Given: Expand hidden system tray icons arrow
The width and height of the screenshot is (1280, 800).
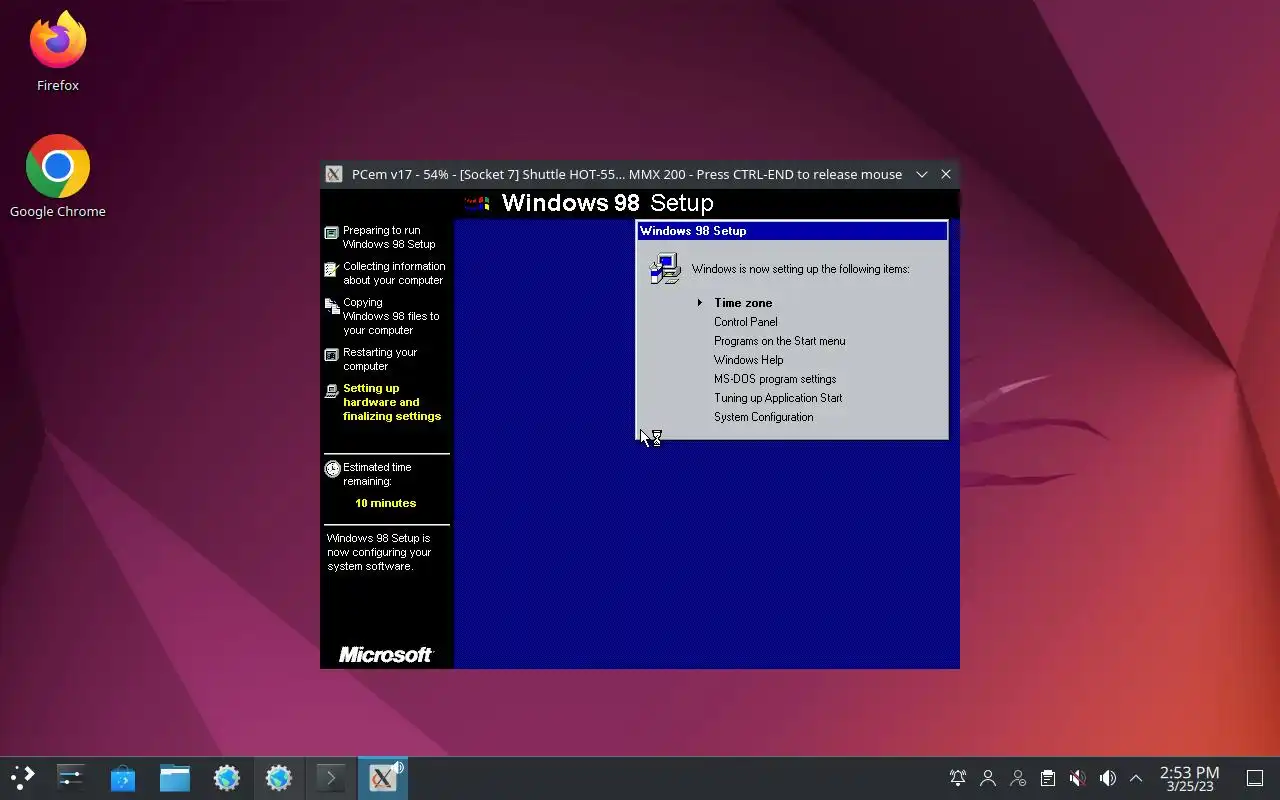Looking at the screenshot, I should [x=1136, y=778].
